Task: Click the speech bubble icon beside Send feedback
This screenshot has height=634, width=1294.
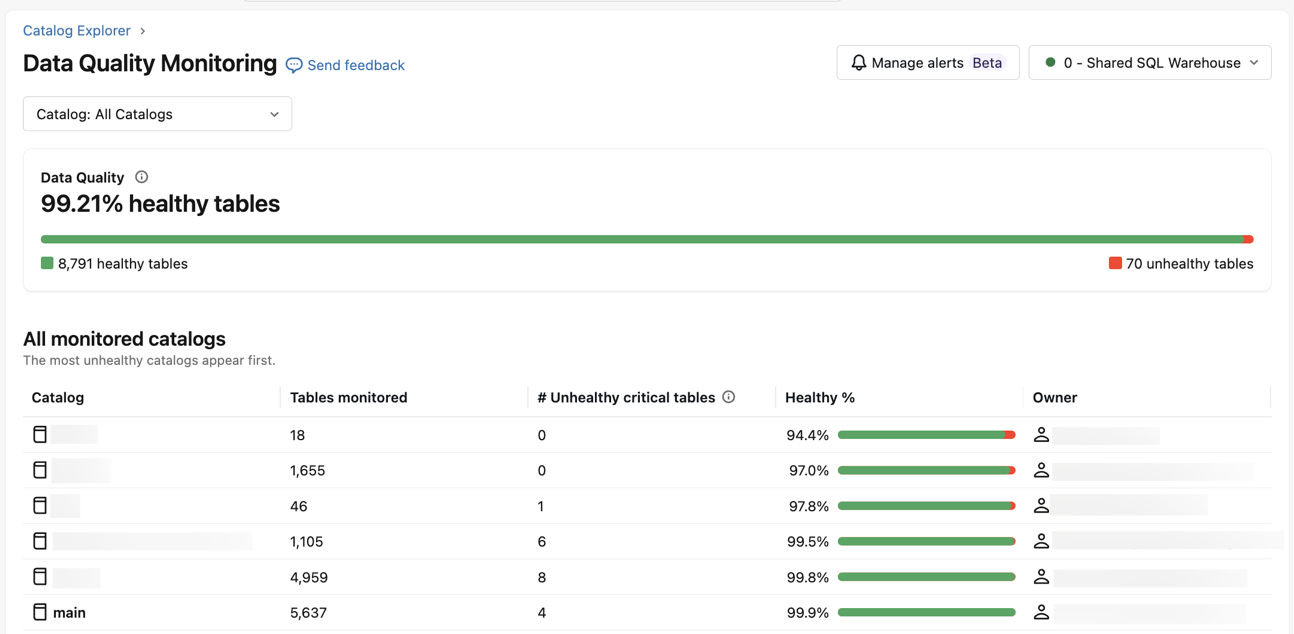Action: click(294, 65)
